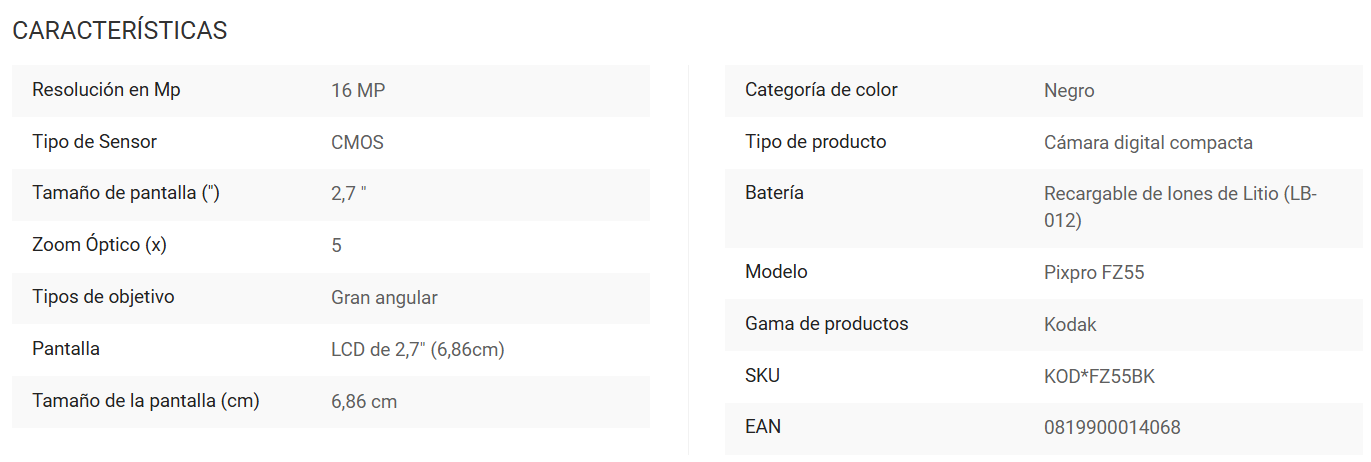Click the Categoría de color label
Screen dimensions: 1371x462
tap(821, 90)
